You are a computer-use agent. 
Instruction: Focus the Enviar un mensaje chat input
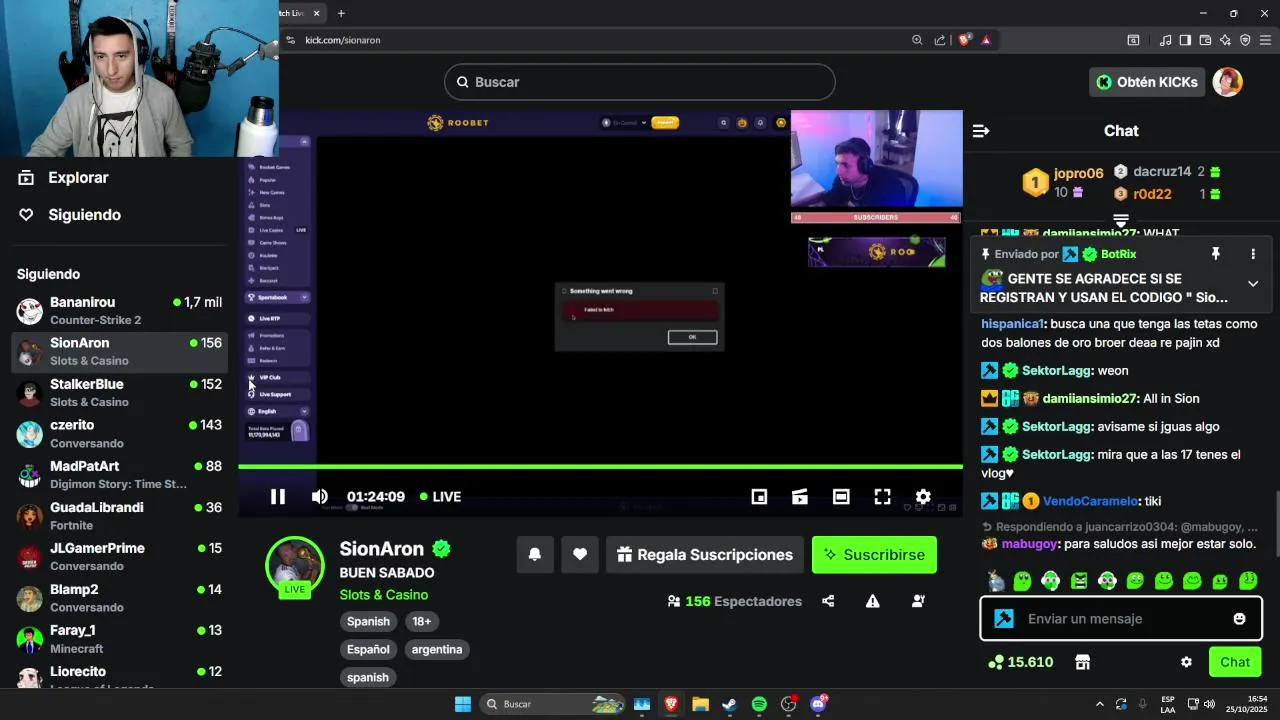point(1121,619)
